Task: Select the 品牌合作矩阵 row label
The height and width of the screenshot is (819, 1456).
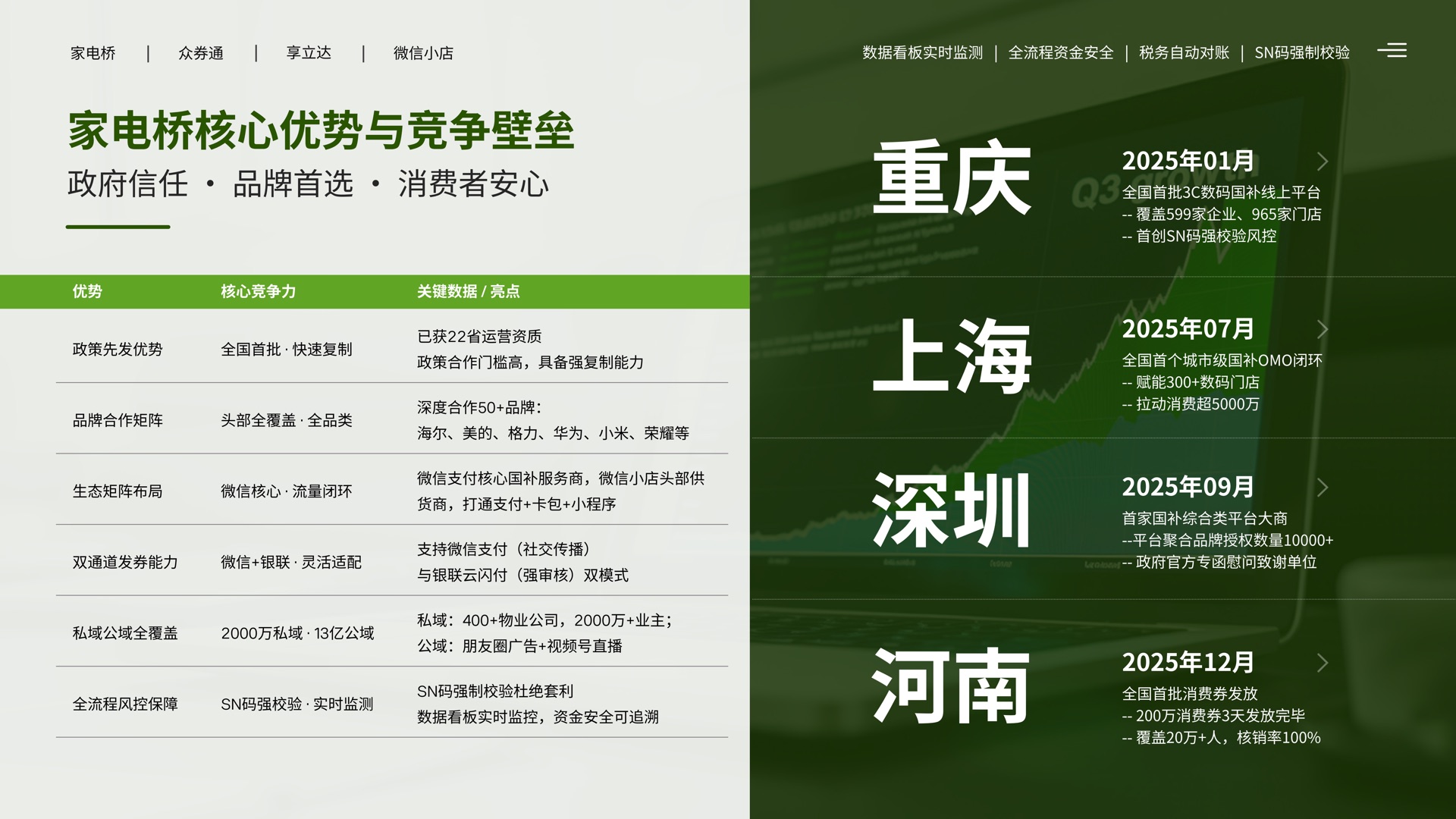Action: click(118, 420)
